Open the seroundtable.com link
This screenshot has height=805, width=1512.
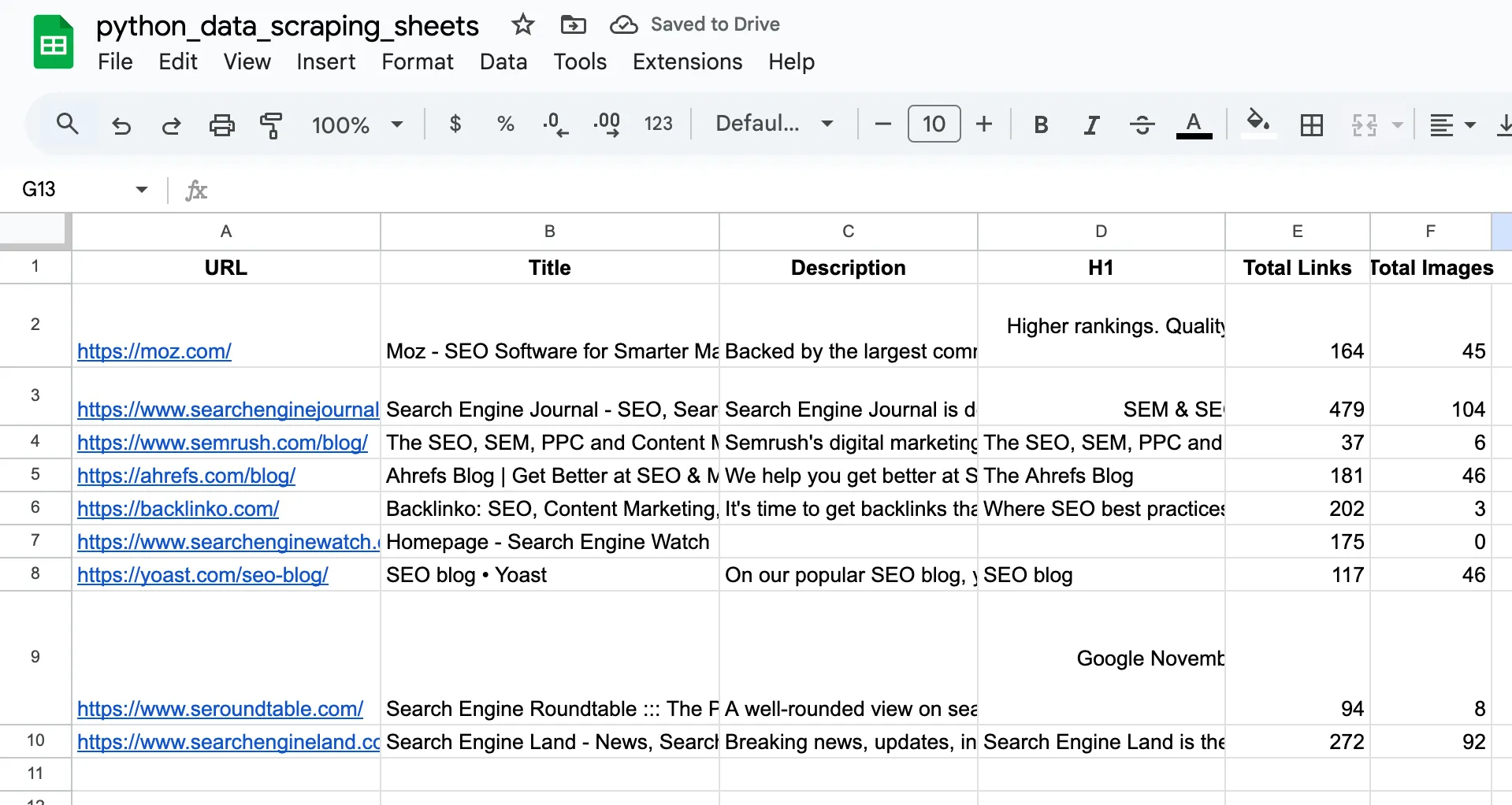[220, 709]
